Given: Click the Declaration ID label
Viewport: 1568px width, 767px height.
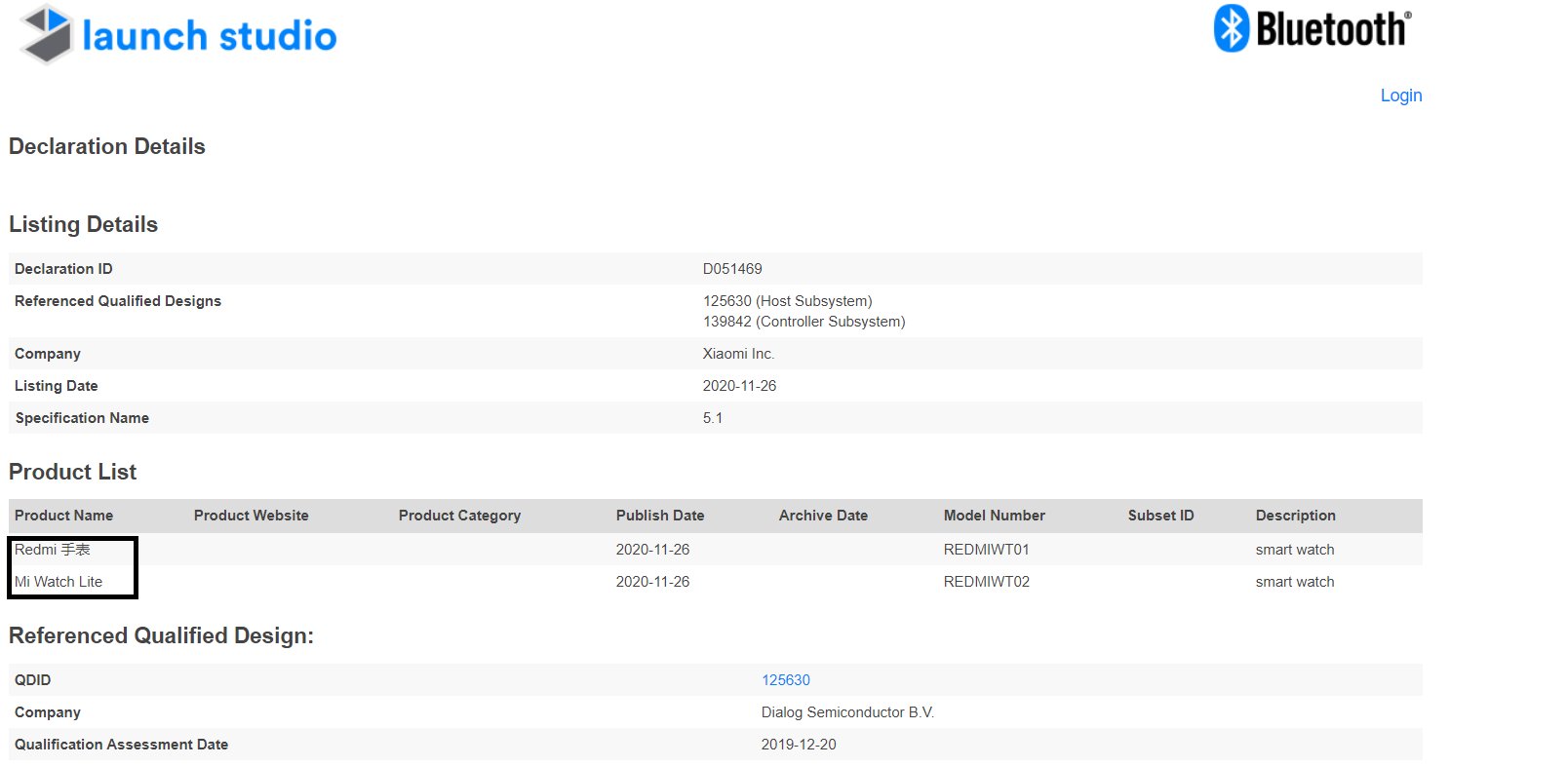Looking at the screenshot, I should (x=63, y=269).
